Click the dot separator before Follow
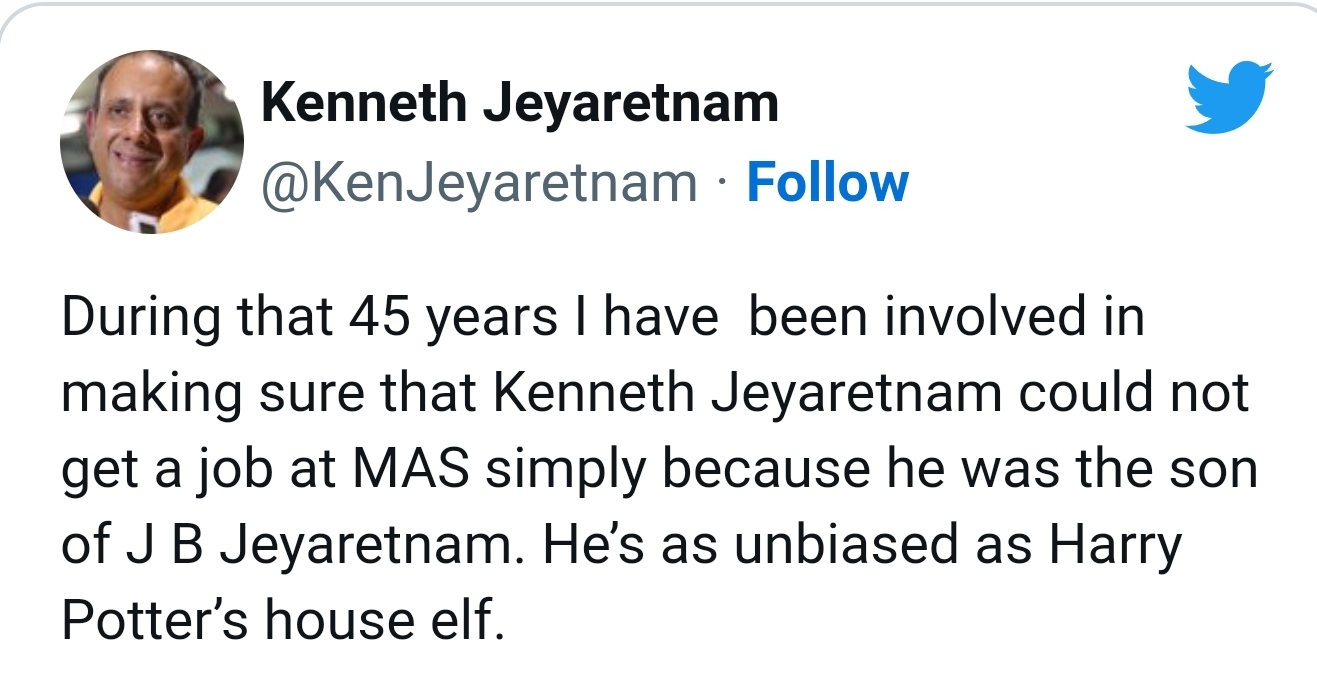Image resolution: width=1317 pixels, height=680 pixels. [x=722, y=184]
